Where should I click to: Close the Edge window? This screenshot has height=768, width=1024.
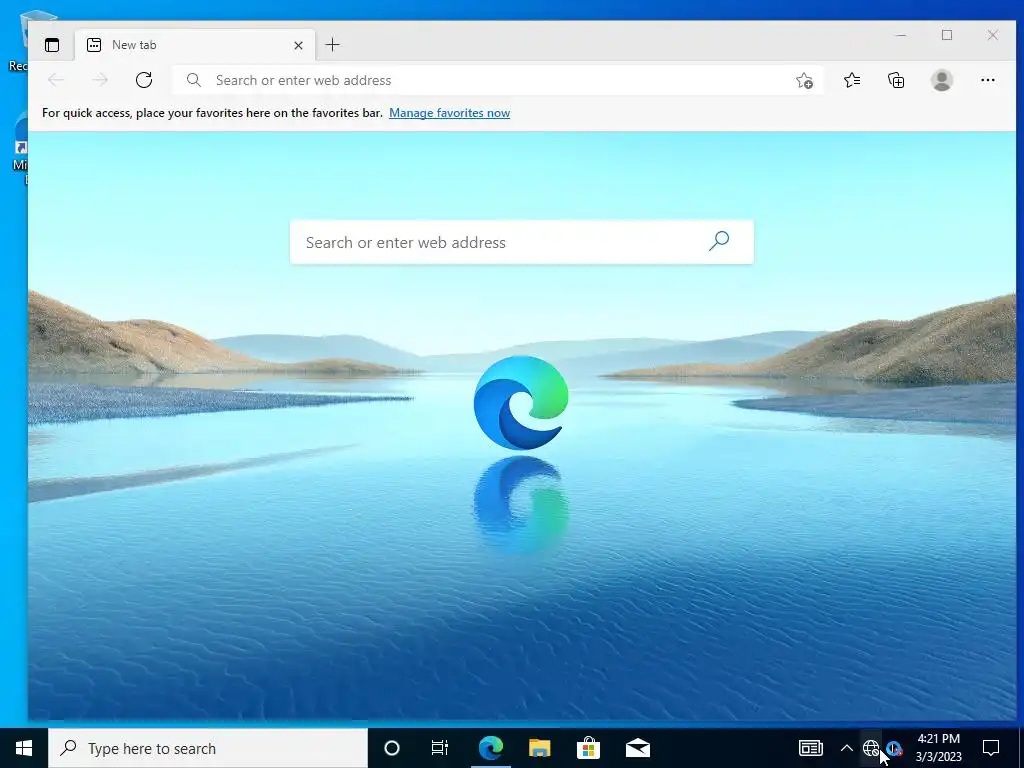993,35
